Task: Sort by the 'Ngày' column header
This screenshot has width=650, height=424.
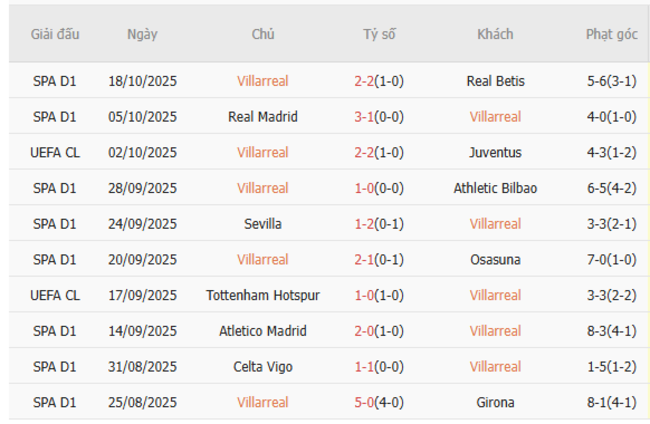Action: coord(142,34)
